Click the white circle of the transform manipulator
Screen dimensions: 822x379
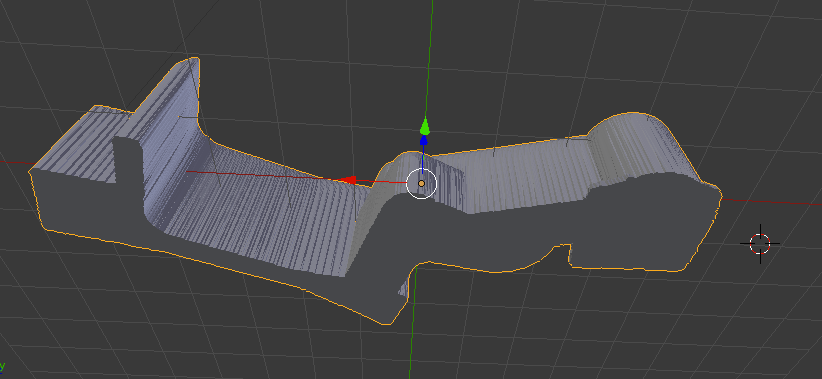click(421, 183)
